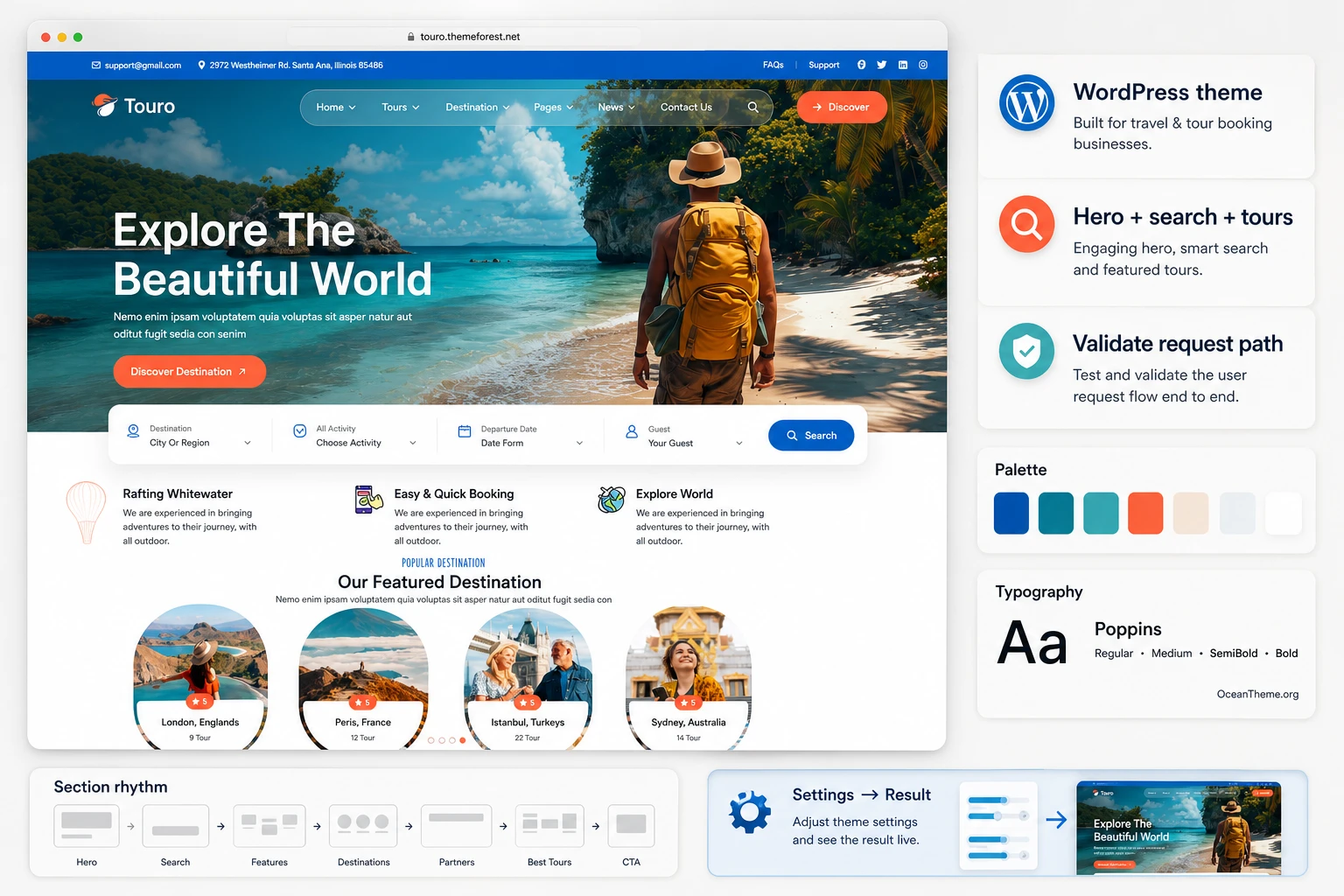The image size is (1344, 896).
Task: Click the OceanTheme.org text
Action: coord(1257,694)
